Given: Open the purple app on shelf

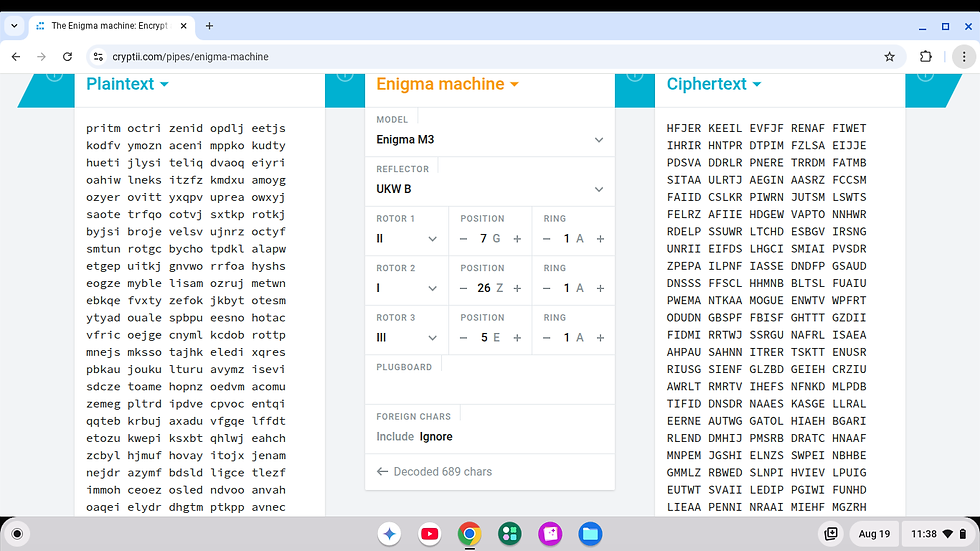Looking at the screenshot, I should 550,534.
